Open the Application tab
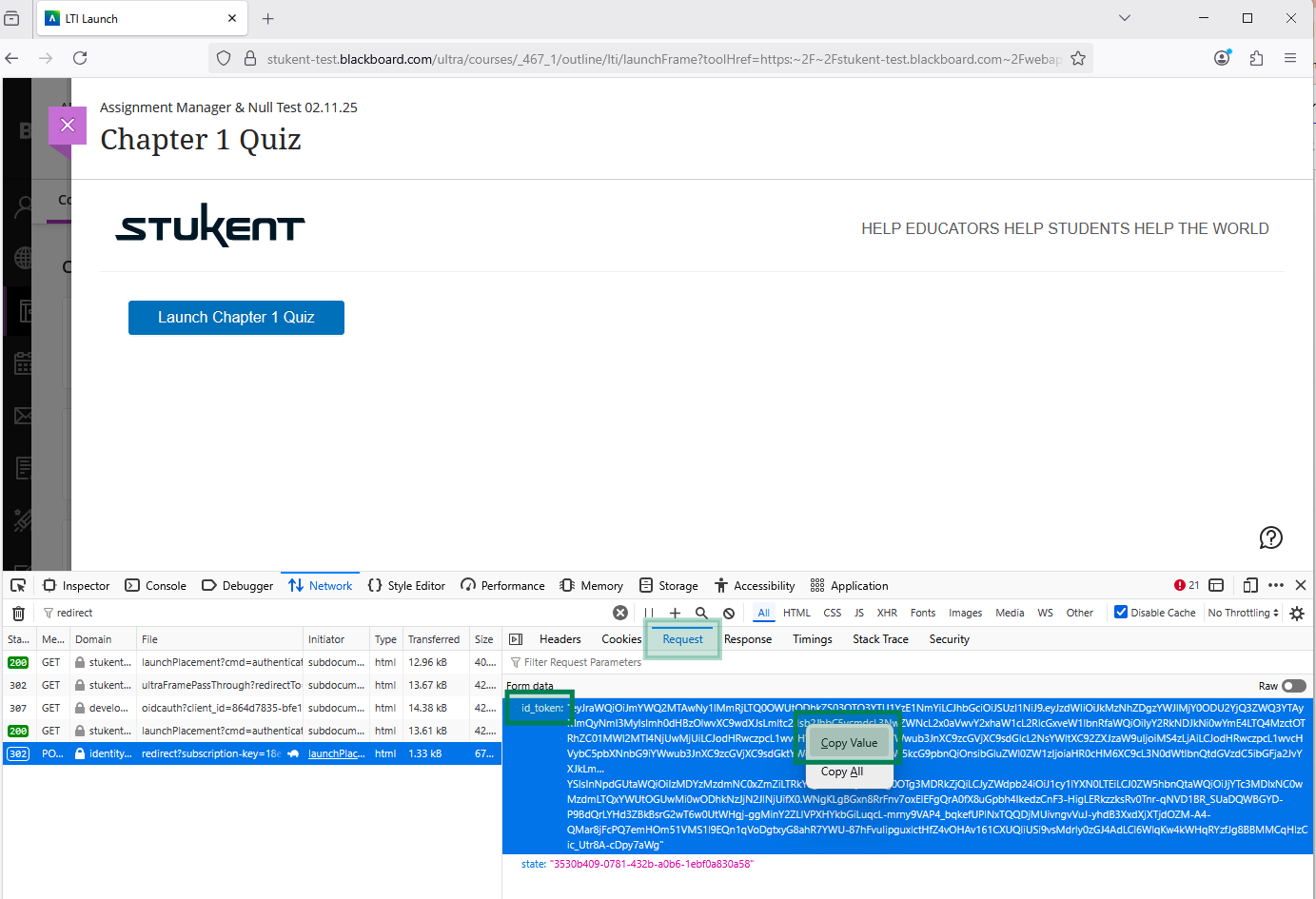The height and width of the screenshot is (899, 1316). pyautogui.click(x=849, y=586)
